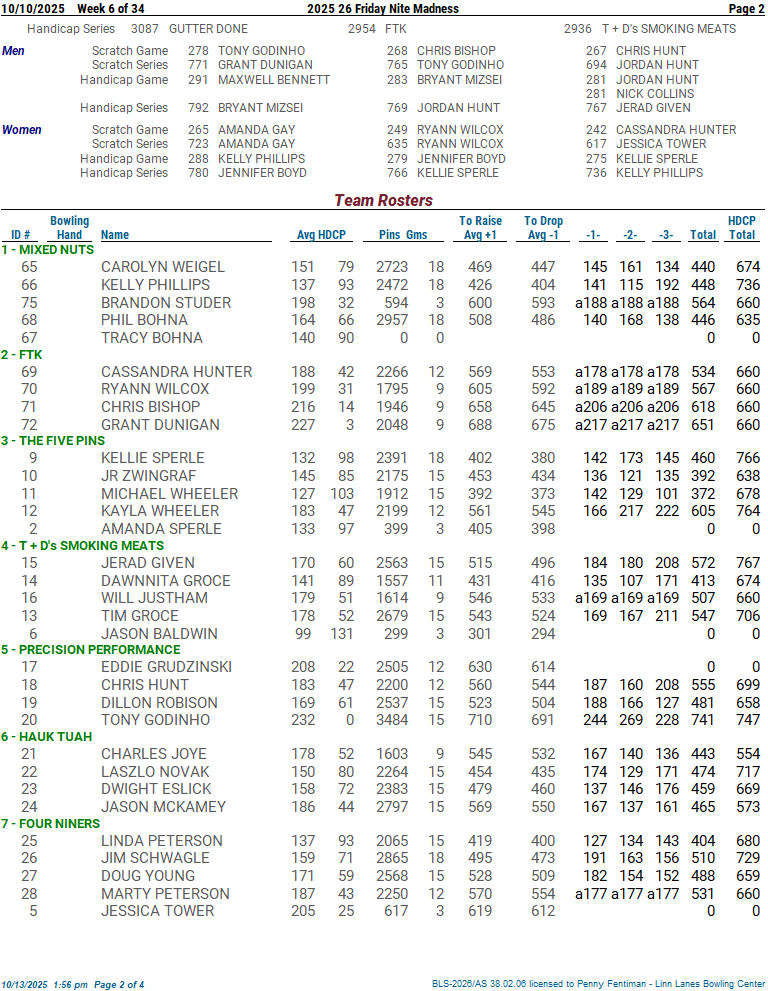Select the Bowling Hand column header
The width and height of the screenshot is (768, 991).
[69, 228]
